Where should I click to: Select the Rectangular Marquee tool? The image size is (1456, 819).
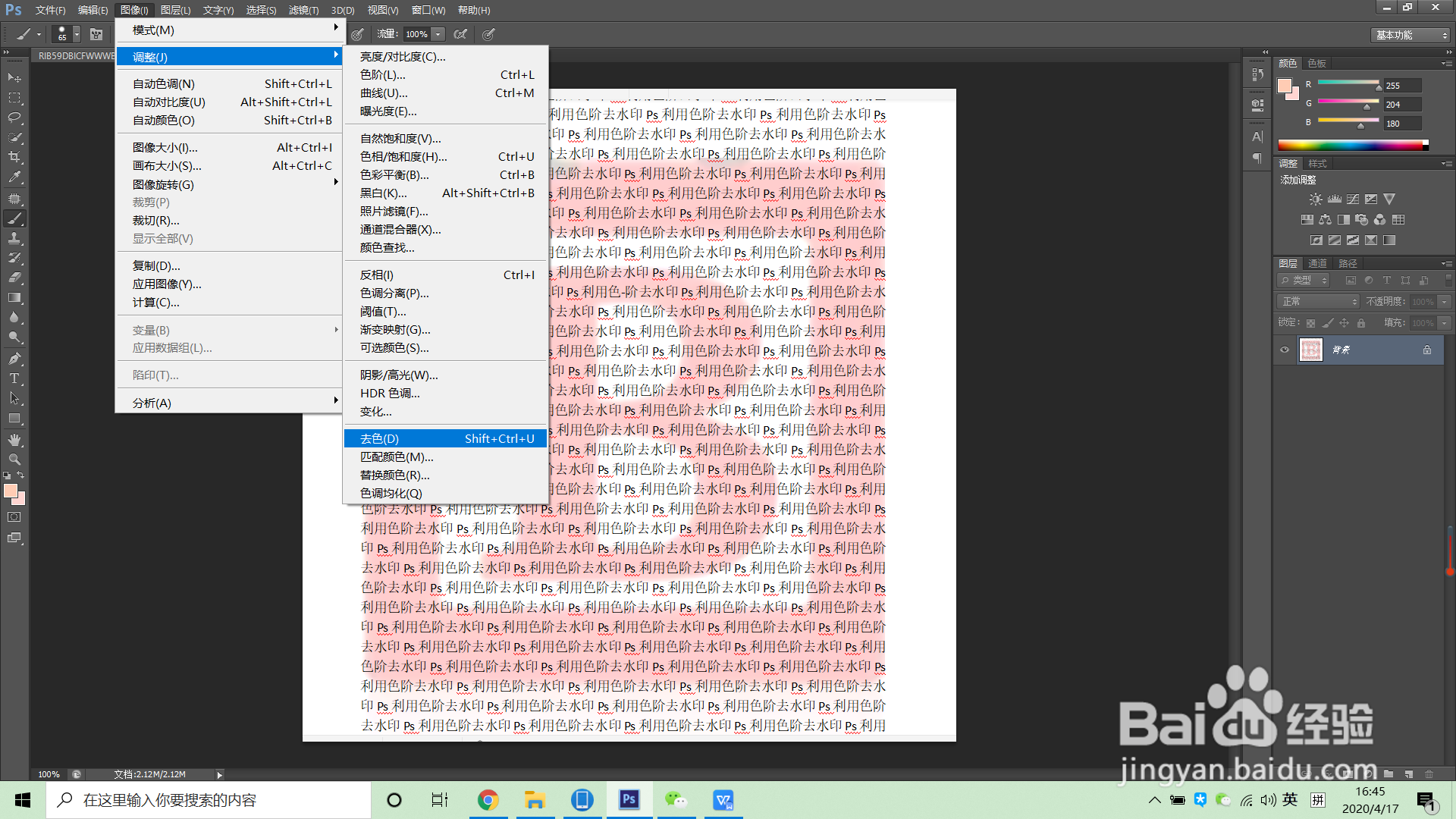pos(14,98)
